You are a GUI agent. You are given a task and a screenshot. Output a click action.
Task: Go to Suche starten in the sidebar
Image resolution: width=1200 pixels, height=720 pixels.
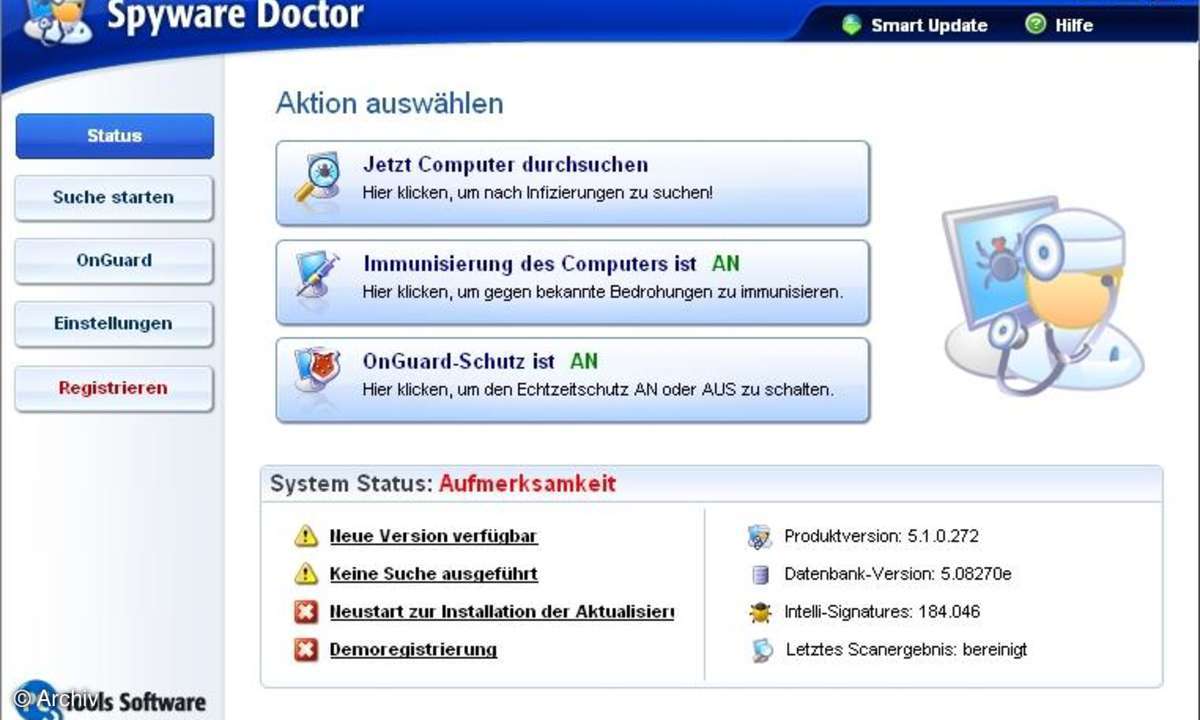[114, 198]
